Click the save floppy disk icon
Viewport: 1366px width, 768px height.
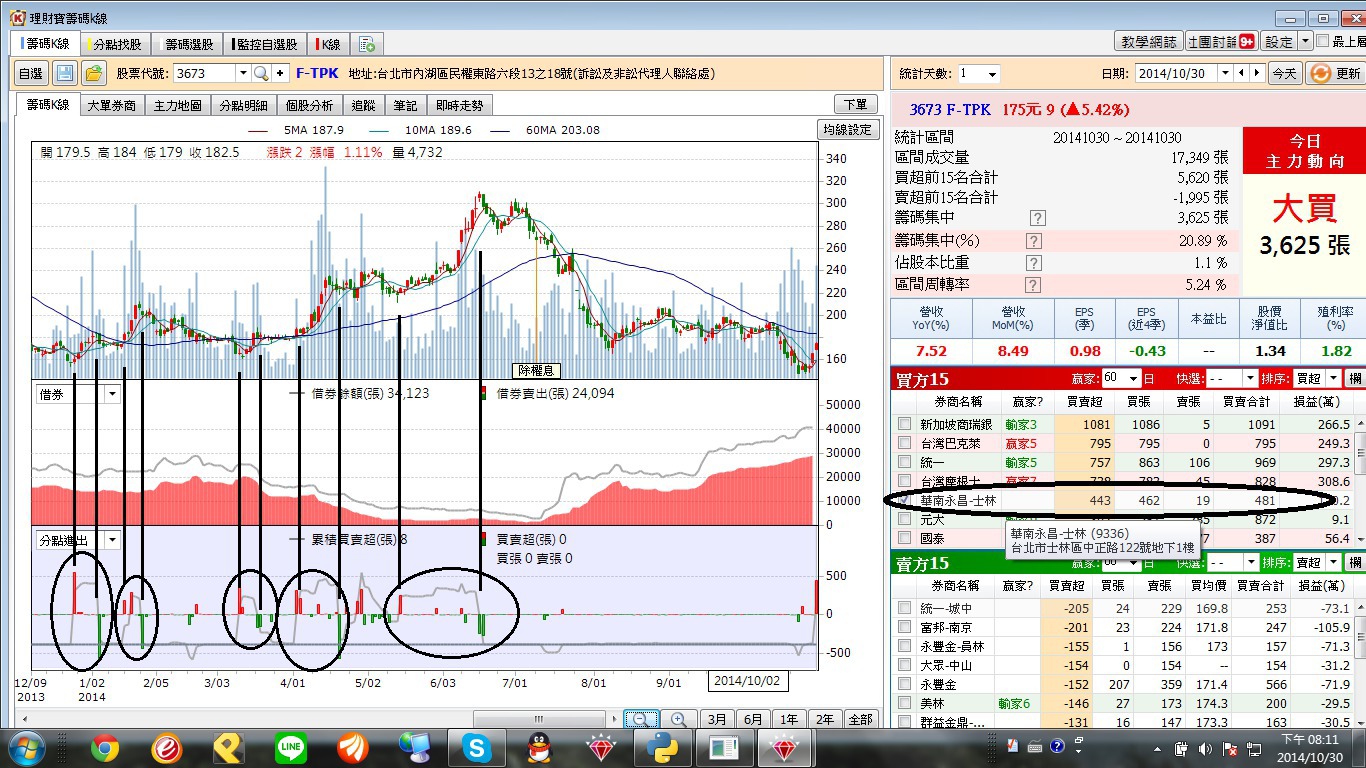pos(65,73)
